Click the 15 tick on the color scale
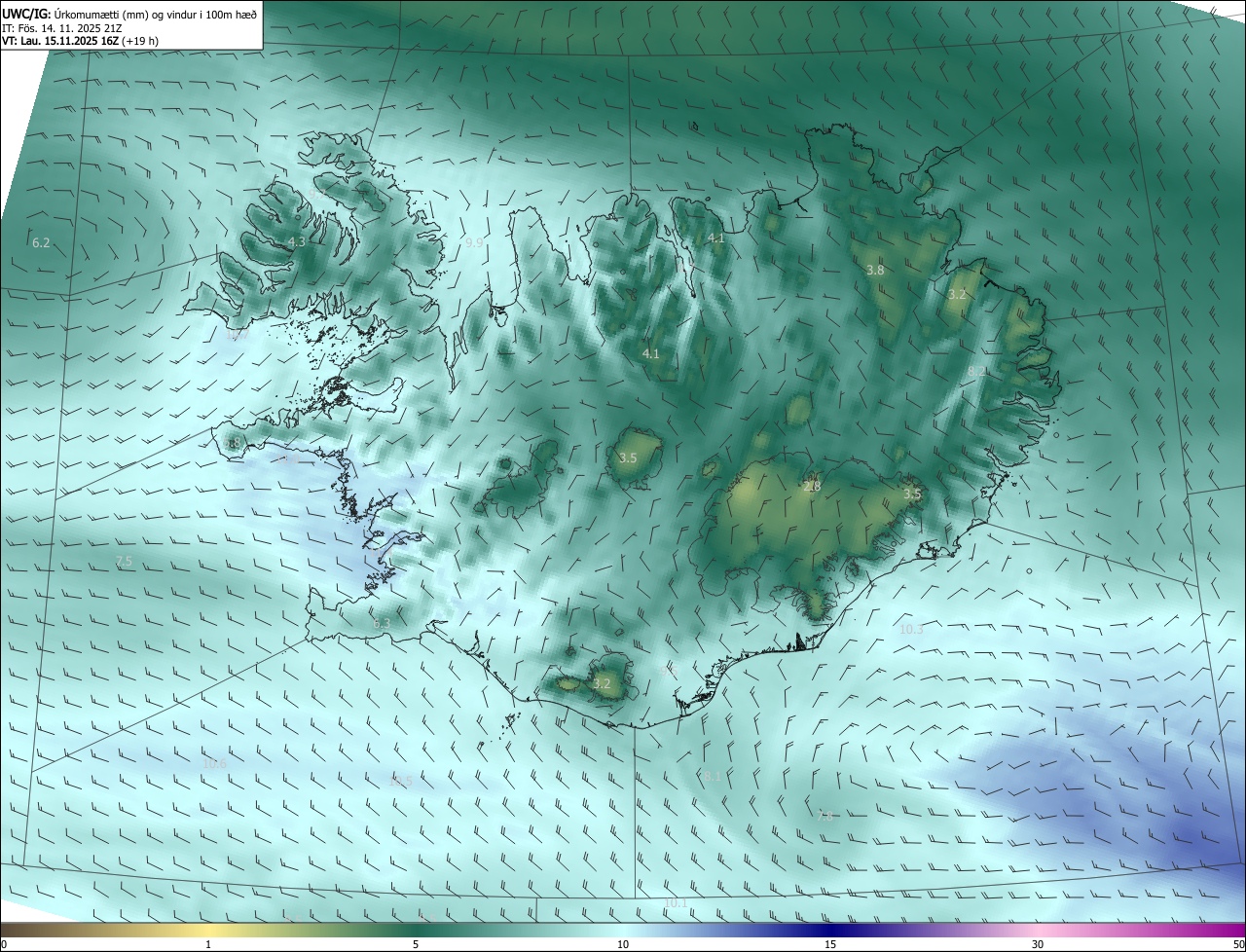Image resolution: width=1246 pixels, height=952 pixels. coord(830,944)
